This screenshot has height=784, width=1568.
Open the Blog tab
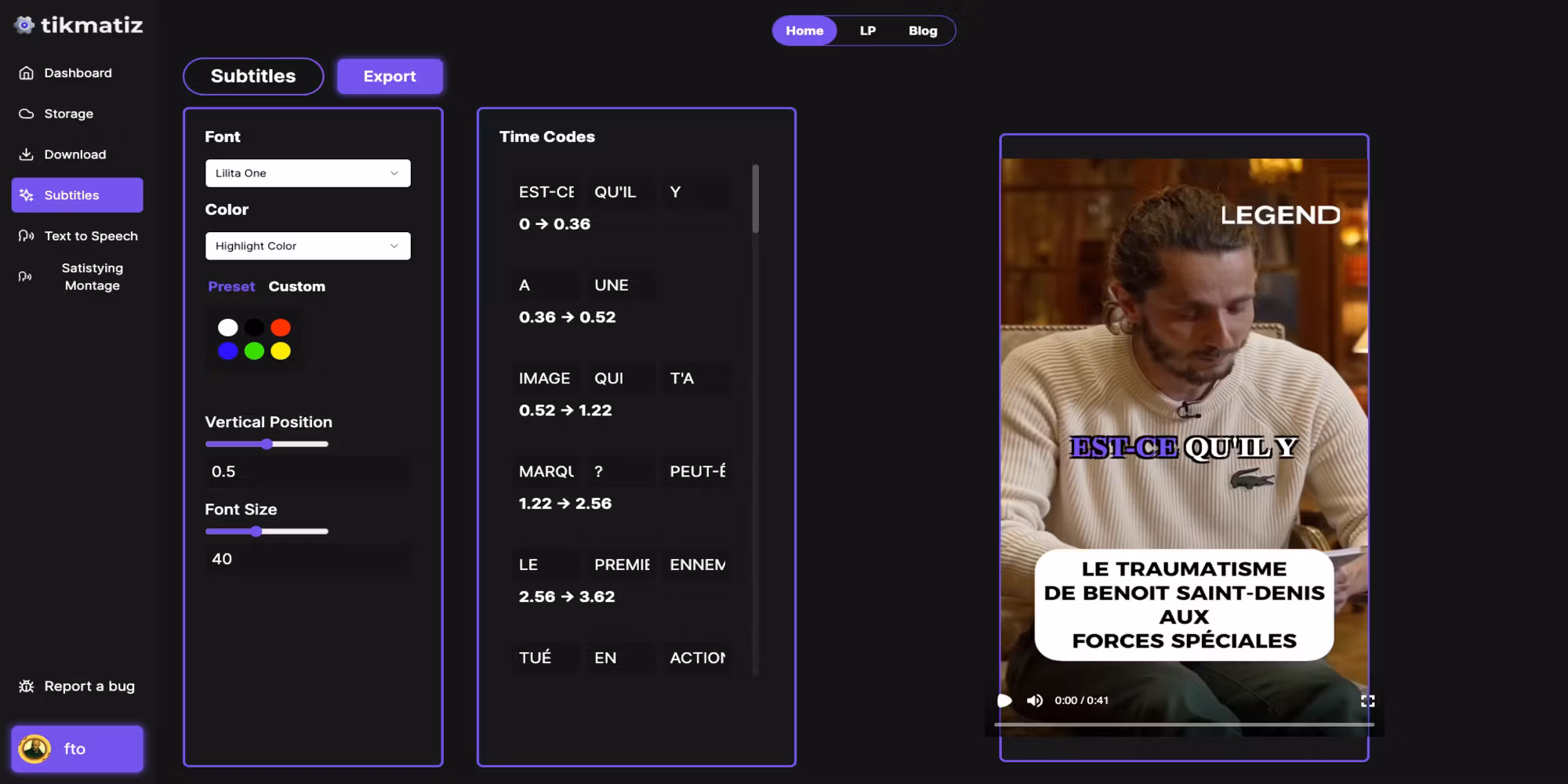coord(923,31)
